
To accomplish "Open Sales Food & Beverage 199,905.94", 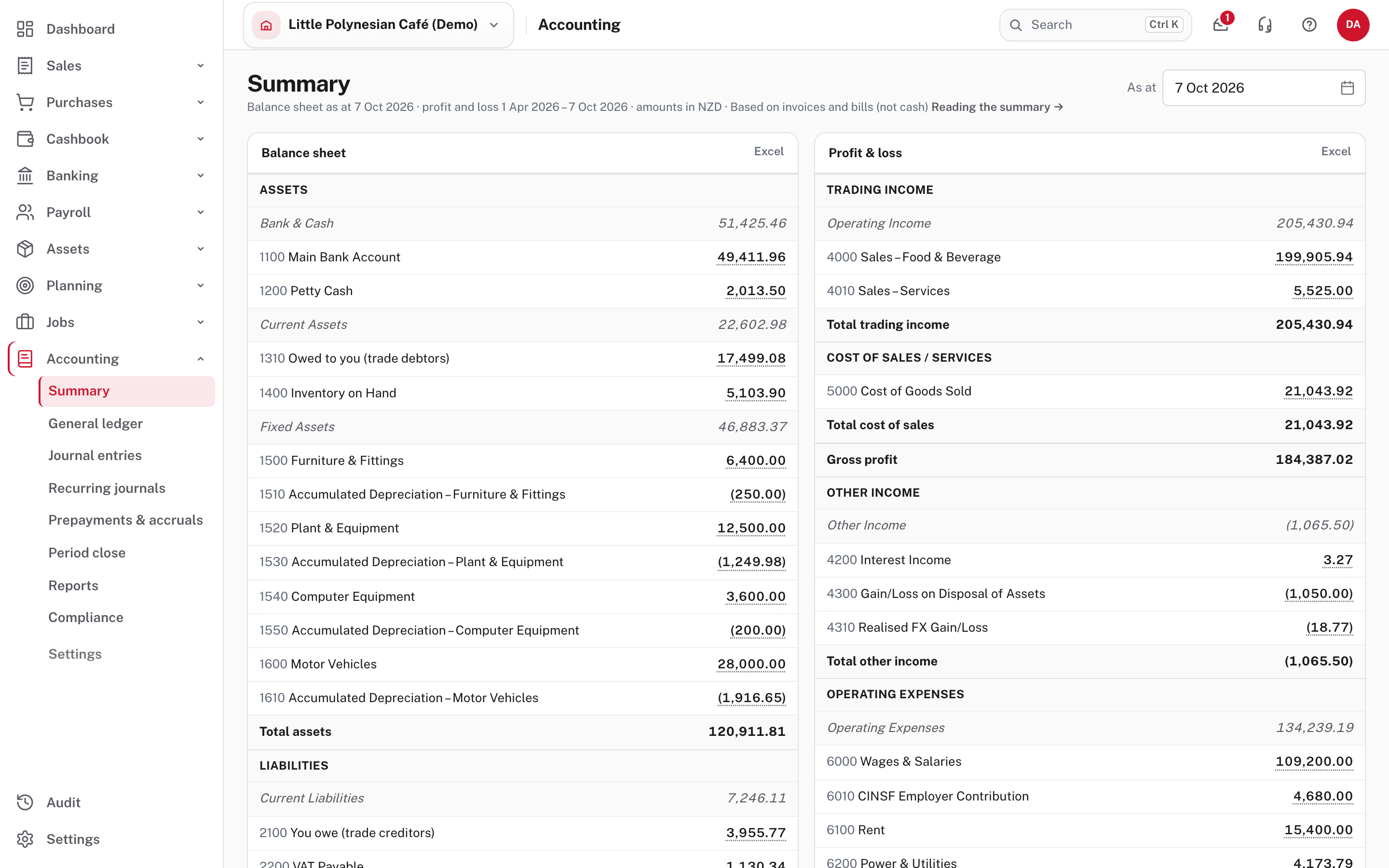I will (1314, 257).
